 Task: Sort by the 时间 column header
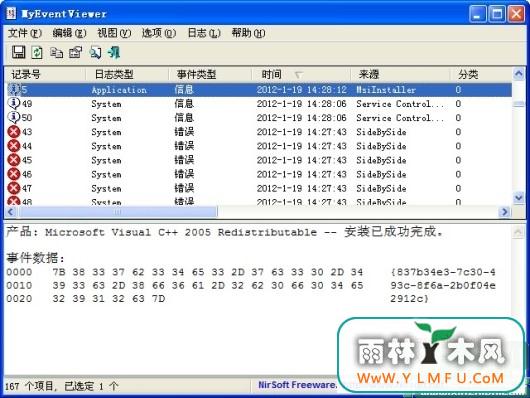pos(301,74)
